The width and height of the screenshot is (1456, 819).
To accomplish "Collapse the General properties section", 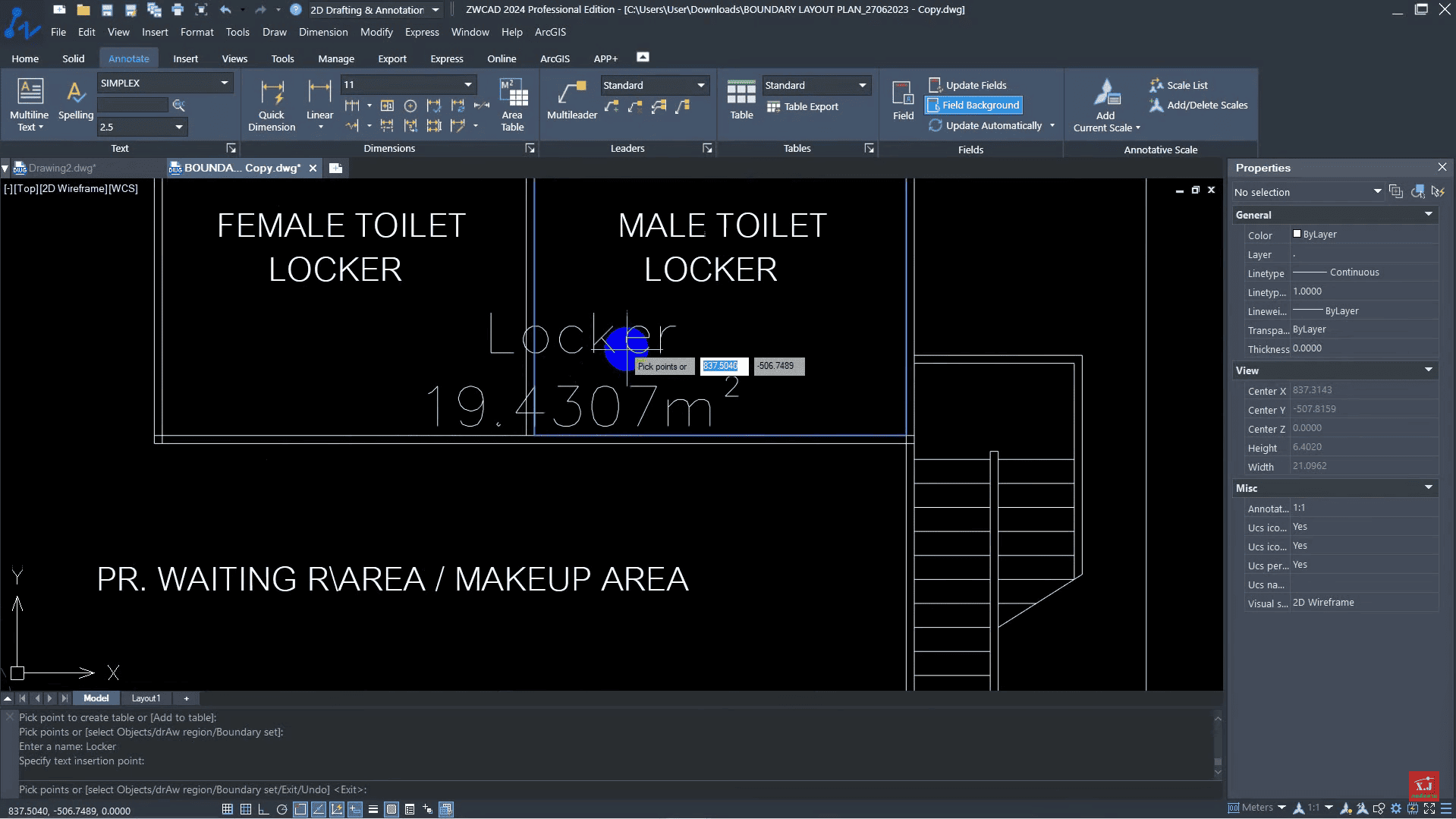I will [1429, 215].
